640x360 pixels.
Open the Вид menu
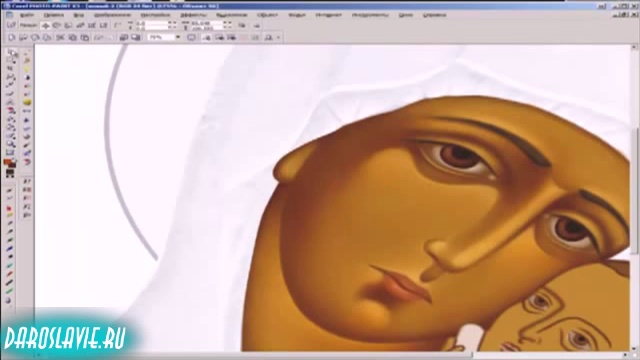pyautogui.click(x=79, y=15)
